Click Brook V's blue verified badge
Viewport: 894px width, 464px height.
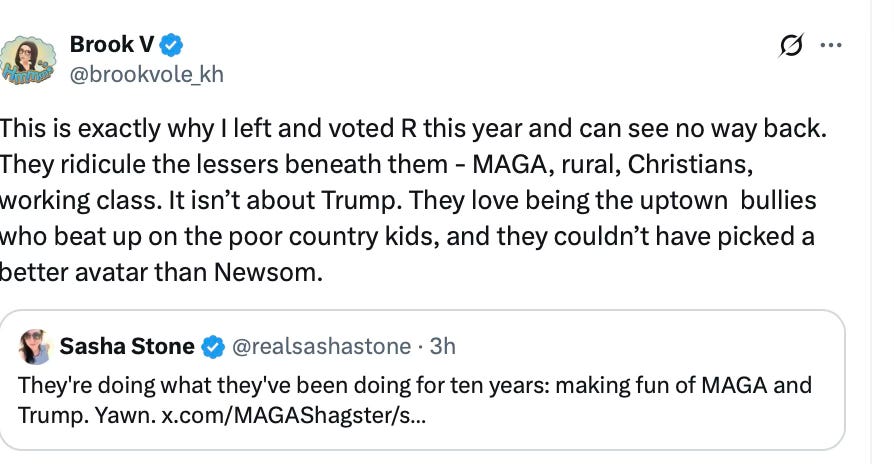click(x=172, y=44)
